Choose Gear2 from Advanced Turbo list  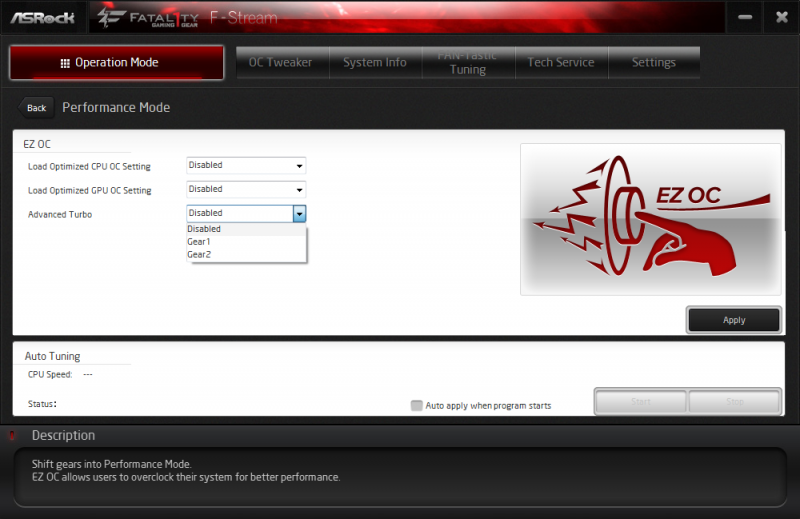pos(246,255)
